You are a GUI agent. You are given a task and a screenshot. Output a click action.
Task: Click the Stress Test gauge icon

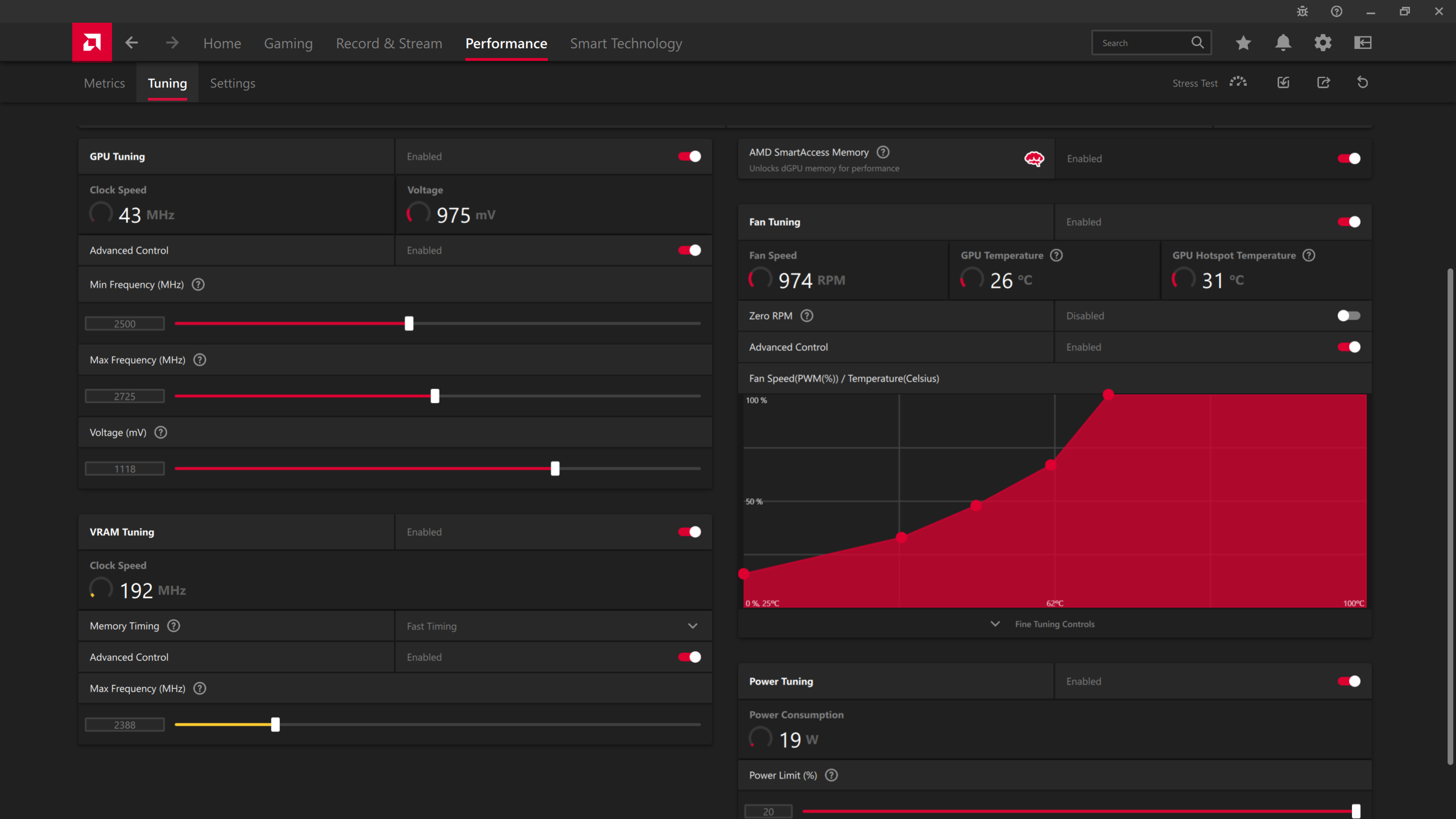1238,82
